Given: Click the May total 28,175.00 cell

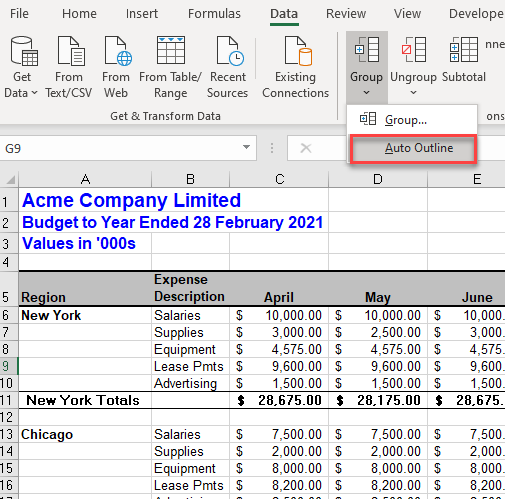Looking at the screenshot, I should click(x=378, y=400).
